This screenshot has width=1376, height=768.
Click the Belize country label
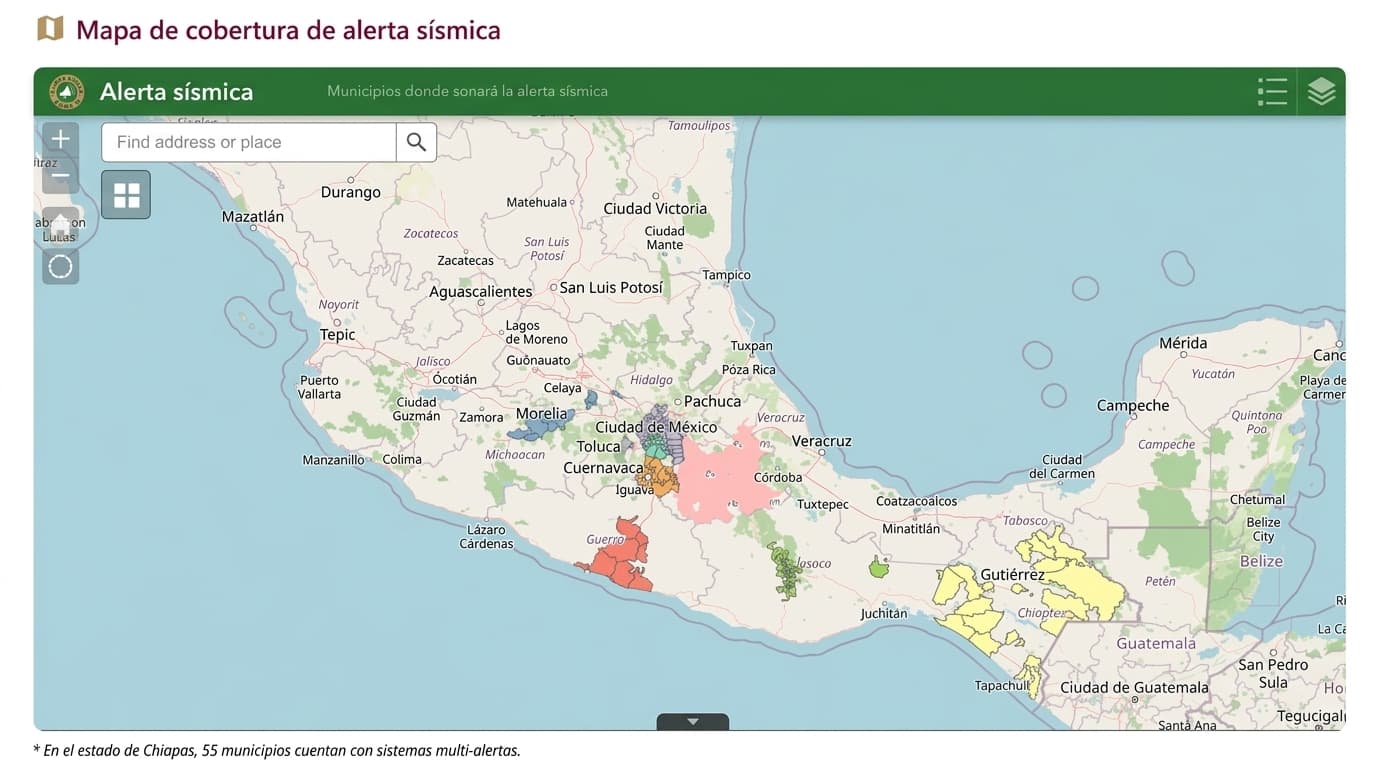click(x=1261, y=561)
